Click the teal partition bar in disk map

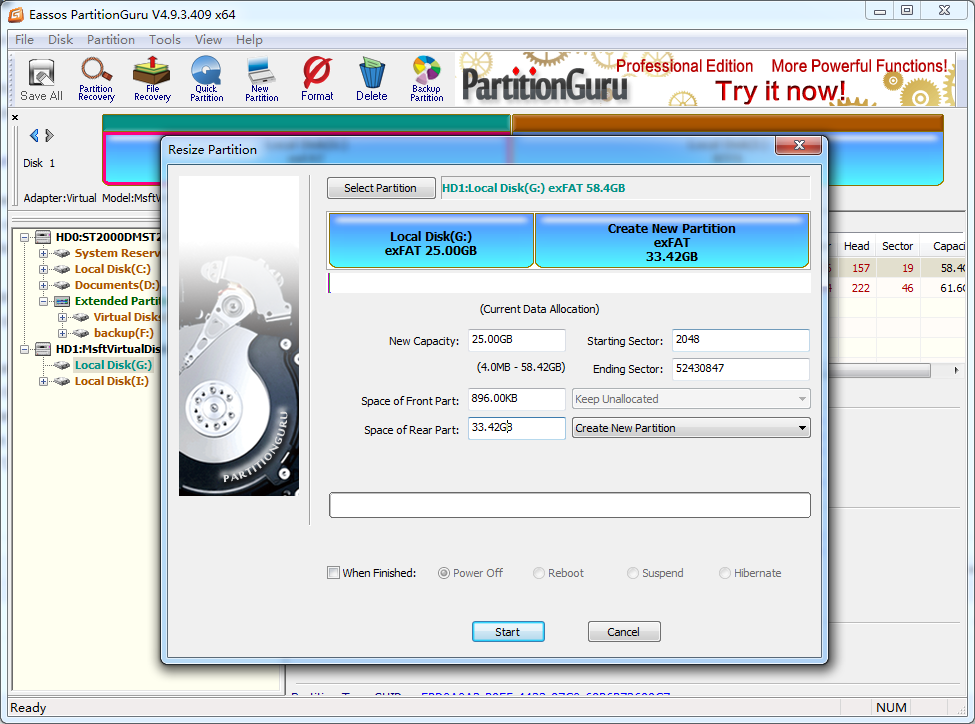[306, 123]
